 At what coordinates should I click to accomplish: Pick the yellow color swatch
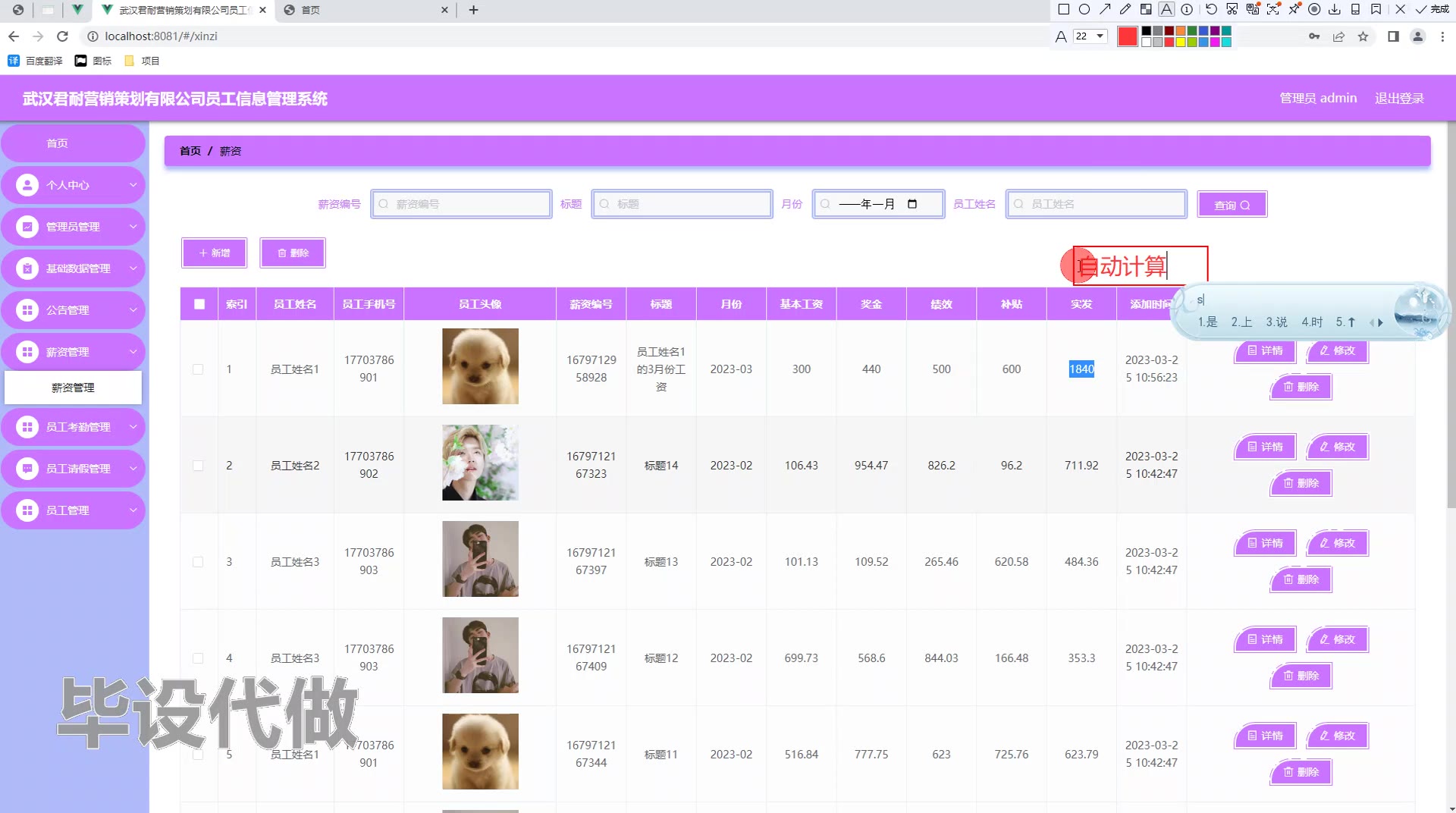click(1181, 42)
